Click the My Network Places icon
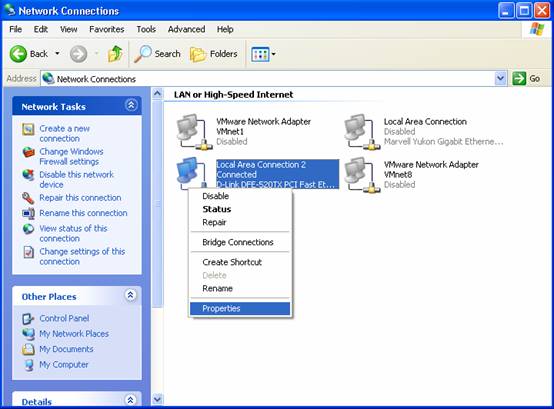 click(x=28, y=334)
